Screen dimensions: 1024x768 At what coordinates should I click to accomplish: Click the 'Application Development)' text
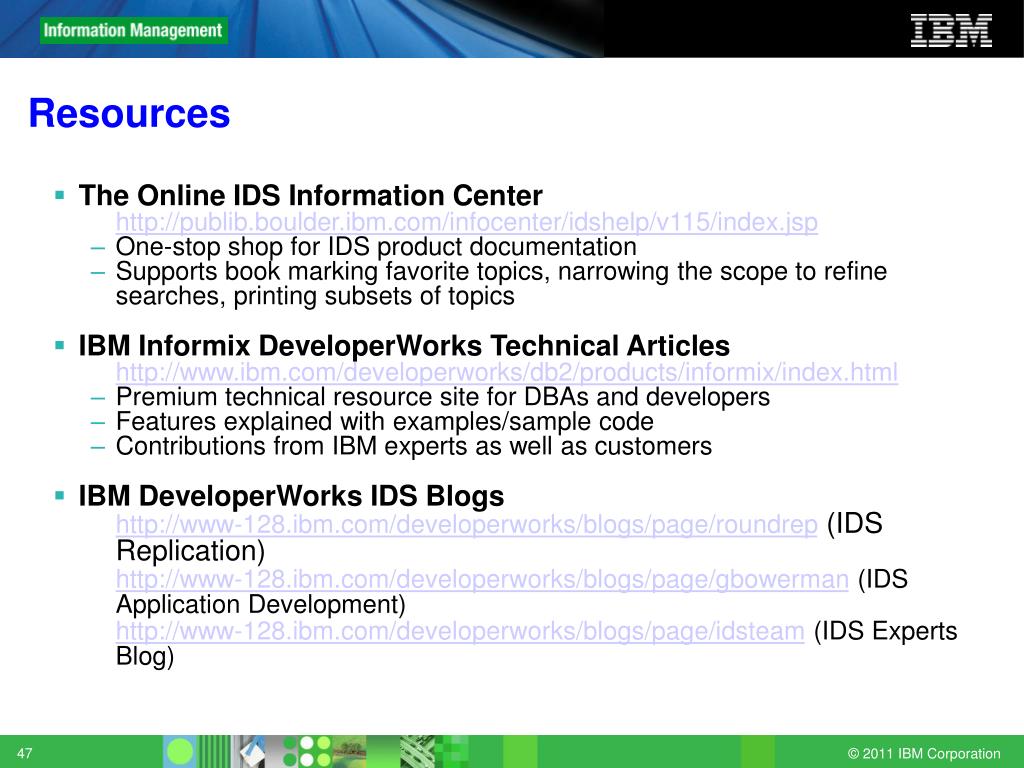(261, 605)
